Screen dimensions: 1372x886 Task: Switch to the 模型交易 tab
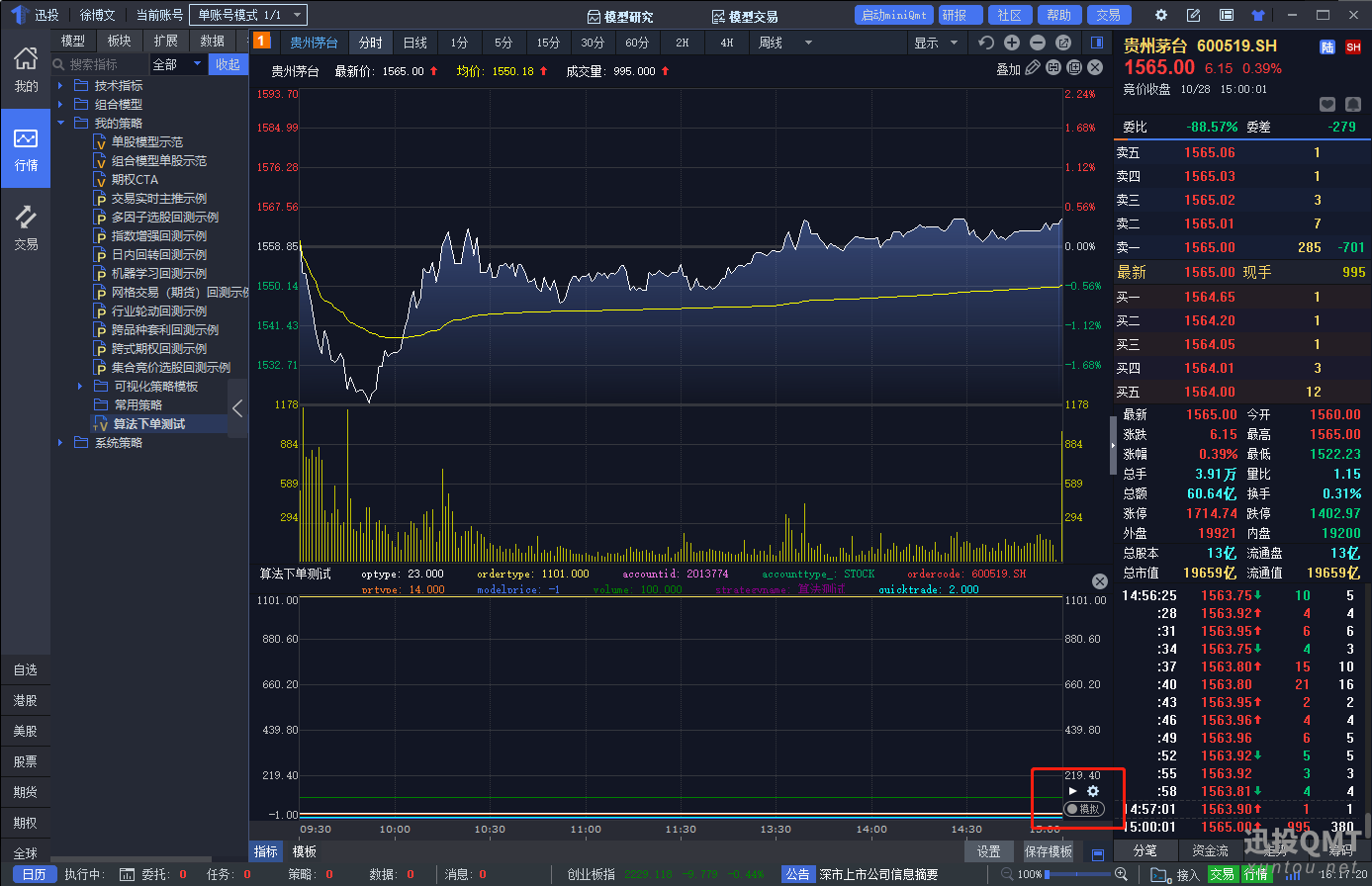[x=745, y=16]
